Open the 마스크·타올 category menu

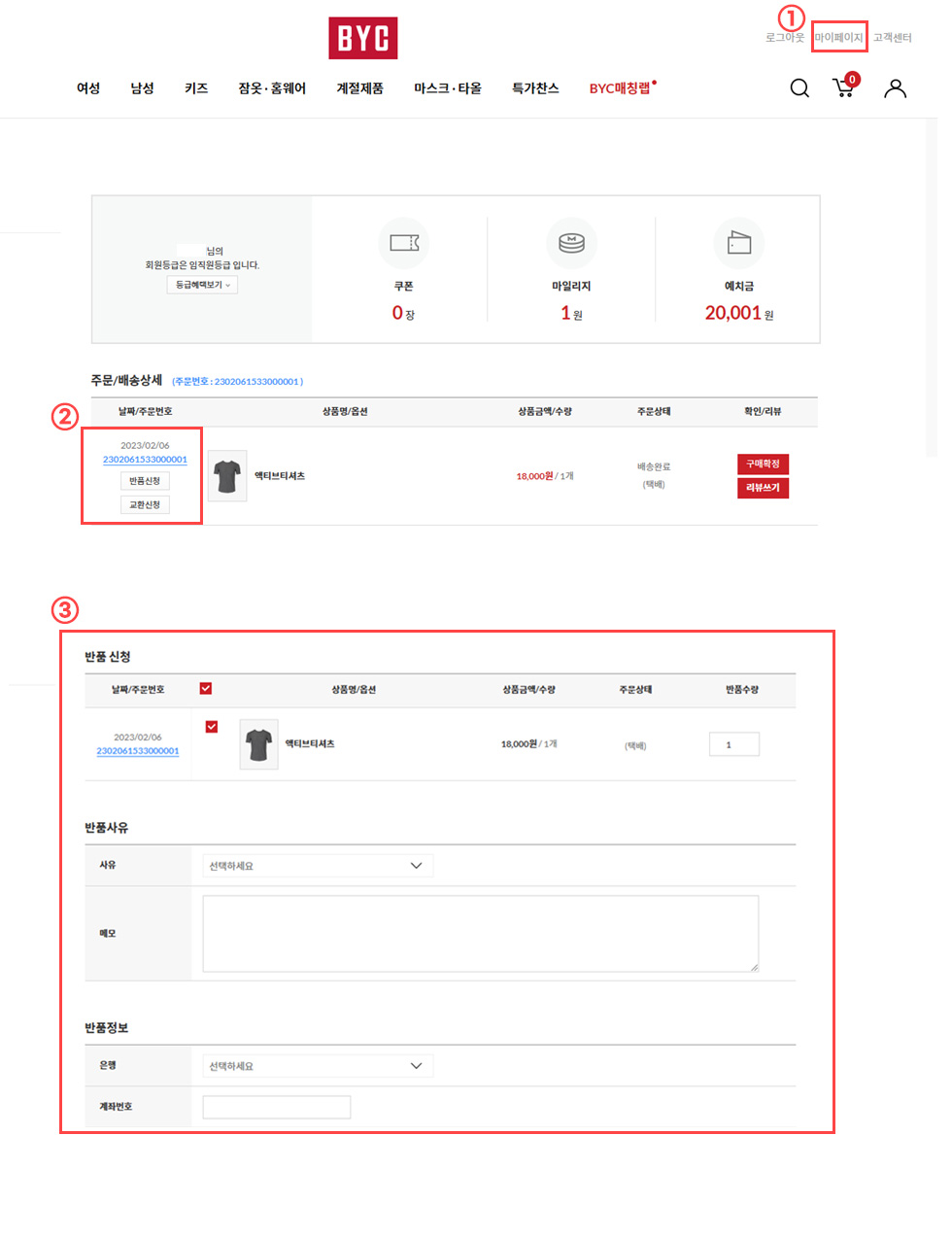click(x=448, y=88)
